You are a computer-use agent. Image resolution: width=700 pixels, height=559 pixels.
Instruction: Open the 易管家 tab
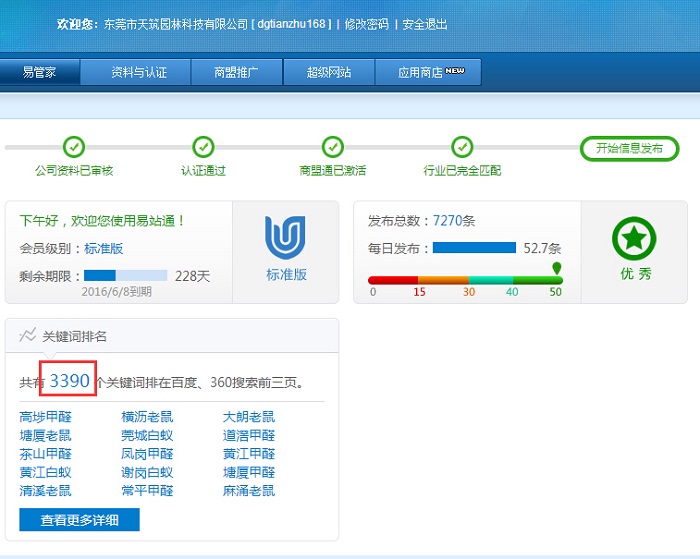tap(39, 72)
